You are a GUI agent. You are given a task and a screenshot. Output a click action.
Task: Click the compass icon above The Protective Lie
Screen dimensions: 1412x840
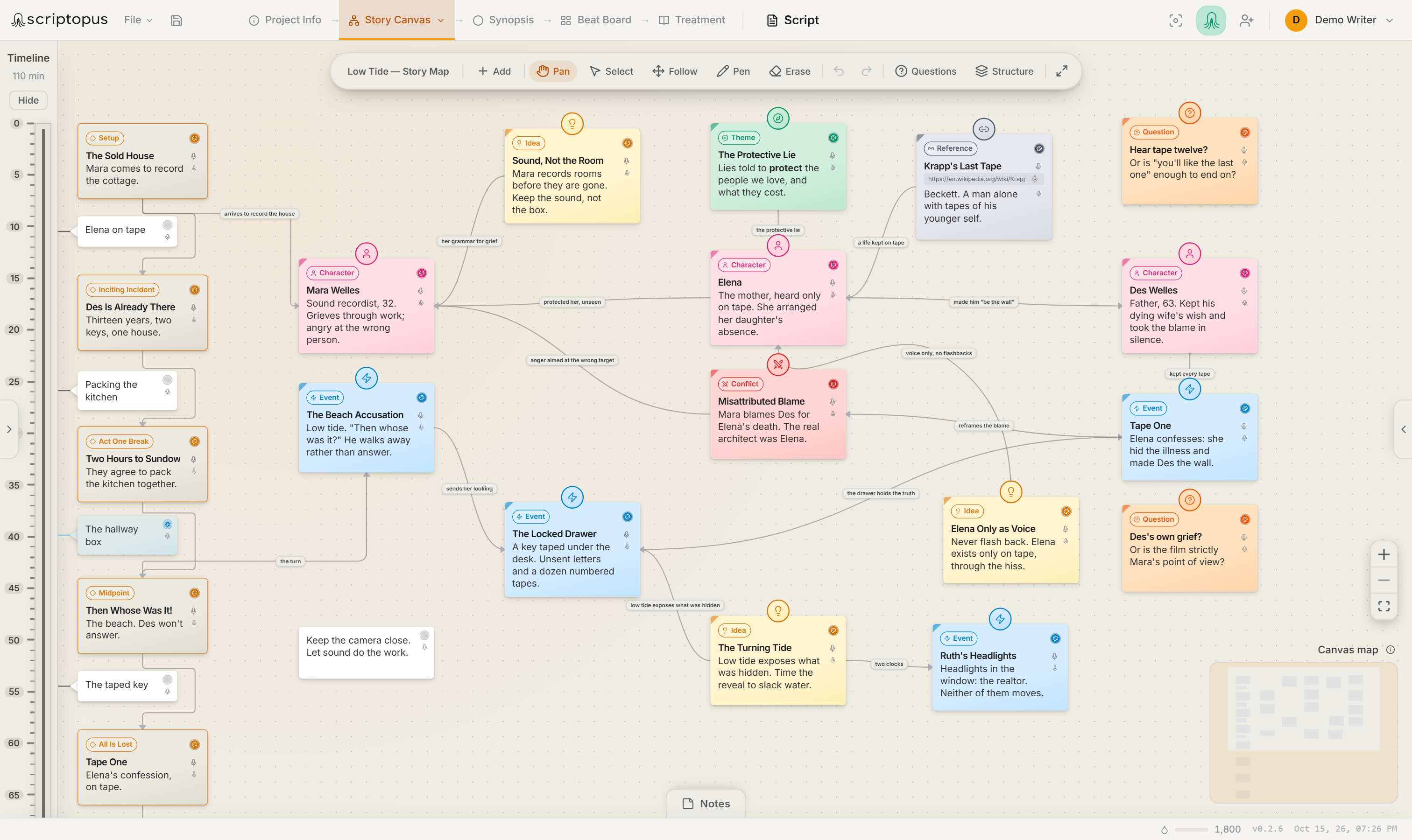point(777,119)
